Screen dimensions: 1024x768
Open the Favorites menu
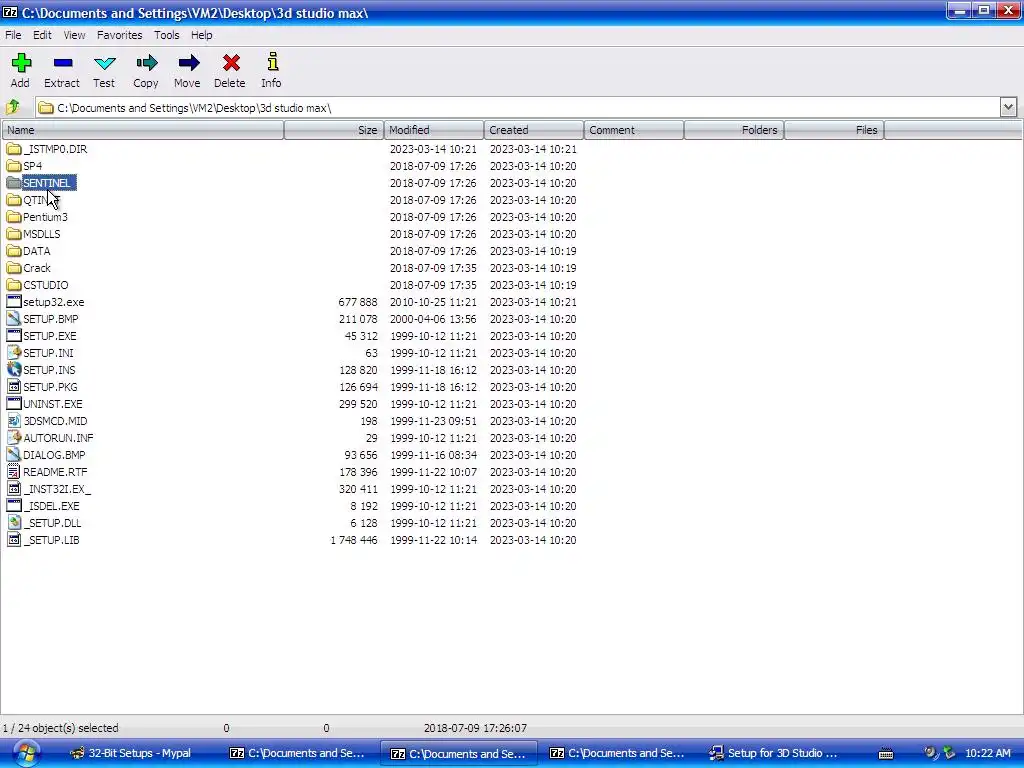point(120,35)
